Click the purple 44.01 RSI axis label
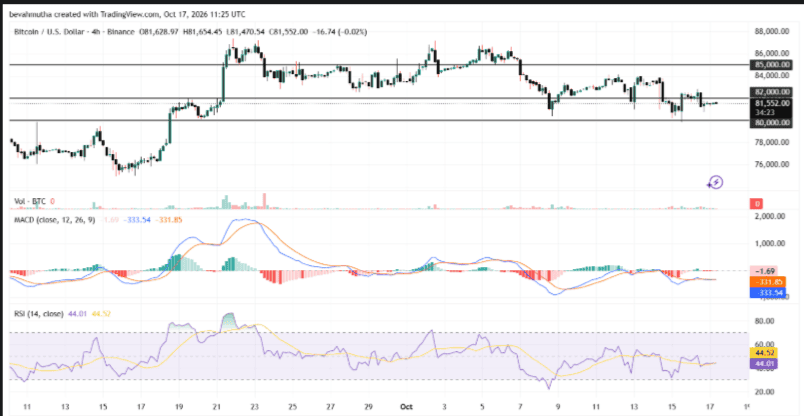The width and height of the screenshot is (804, 416). pos(764,364)
